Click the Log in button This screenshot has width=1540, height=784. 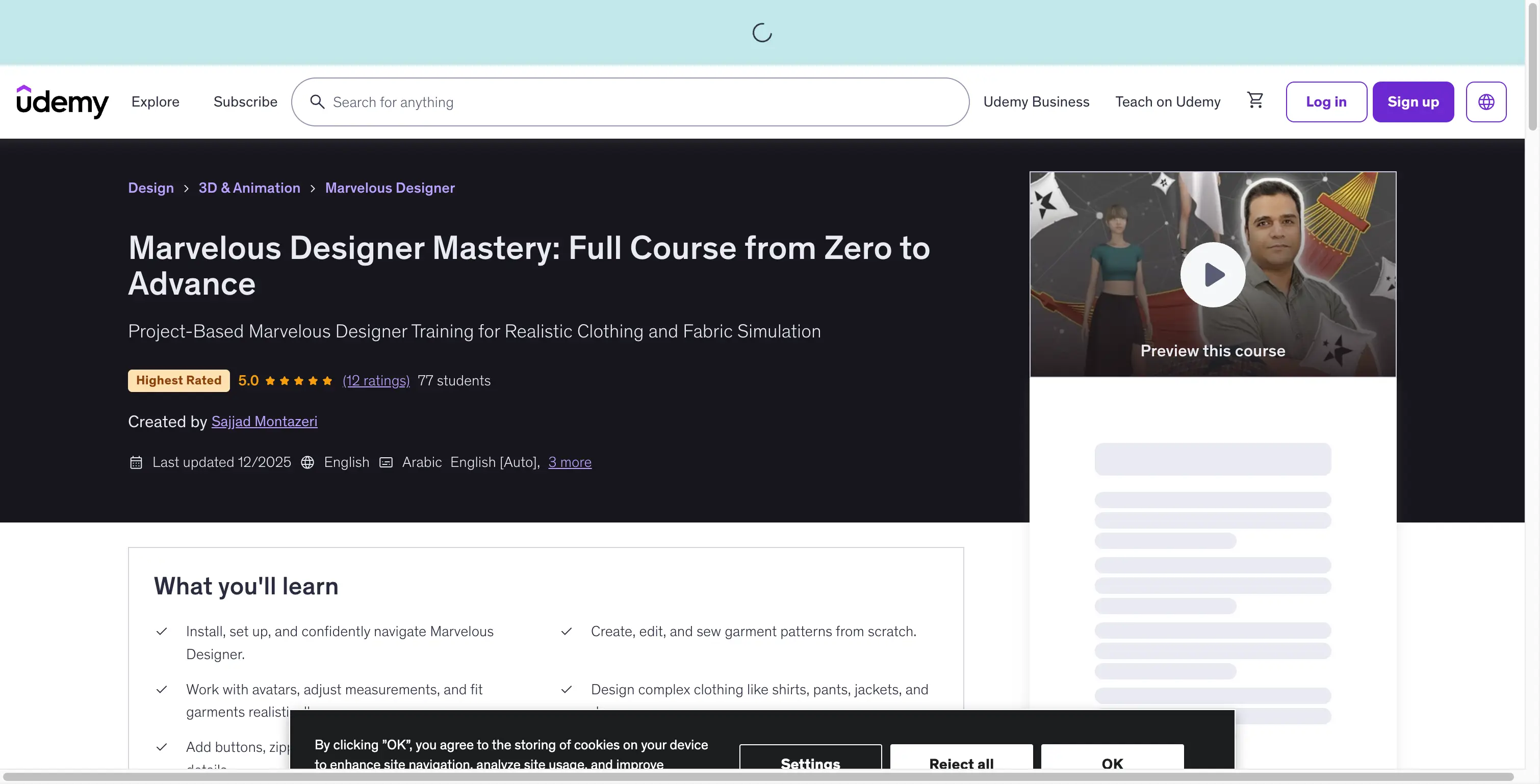click(x=1326, y=101)
